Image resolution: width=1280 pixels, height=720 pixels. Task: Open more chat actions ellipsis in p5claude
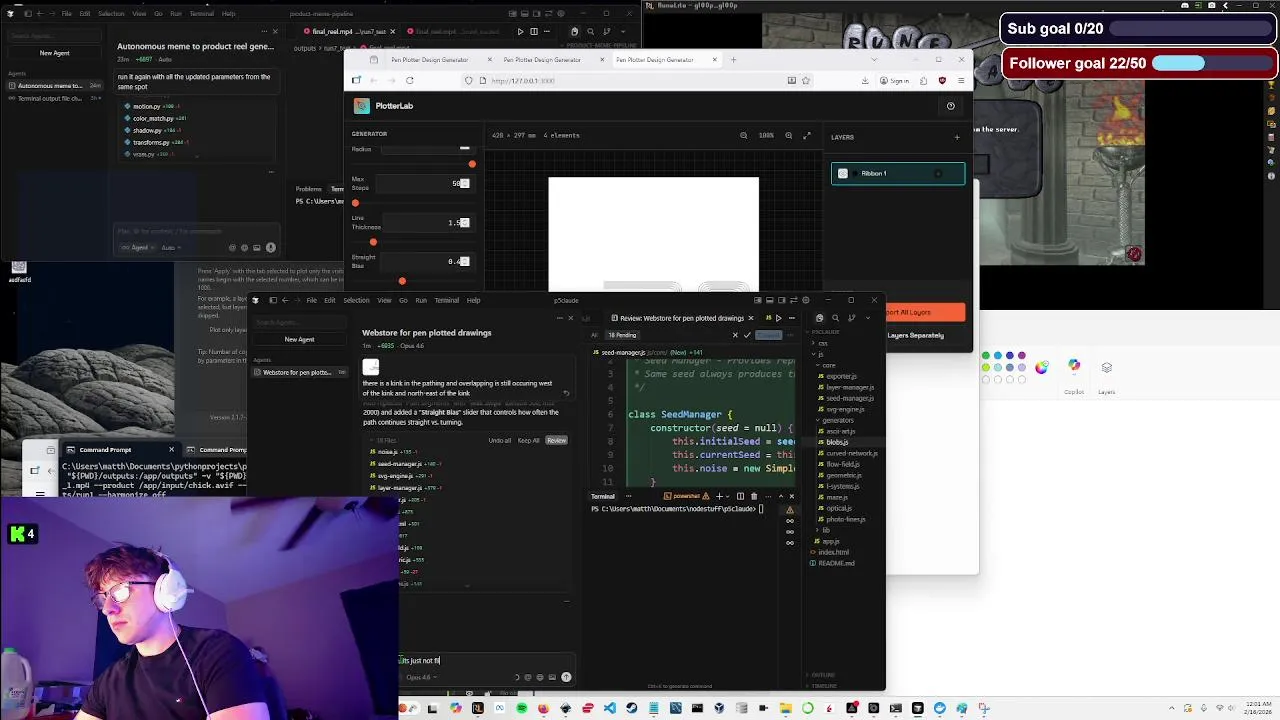click(559, 318)
